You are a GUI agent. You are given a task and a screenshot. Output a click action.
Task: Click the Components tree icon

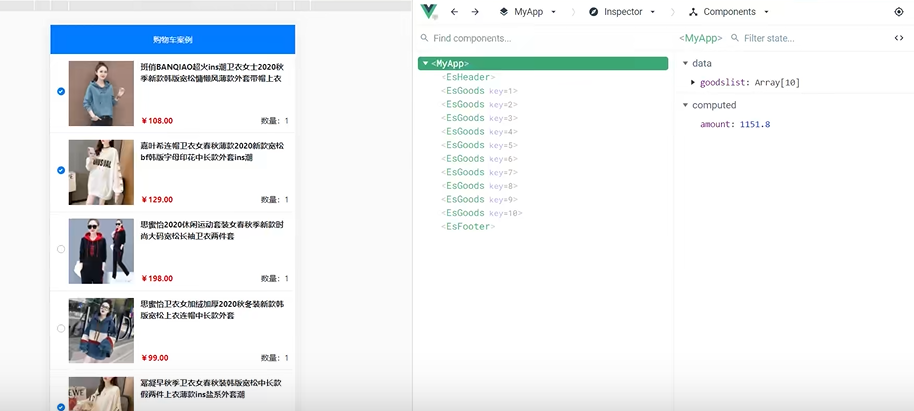point(693,12)
